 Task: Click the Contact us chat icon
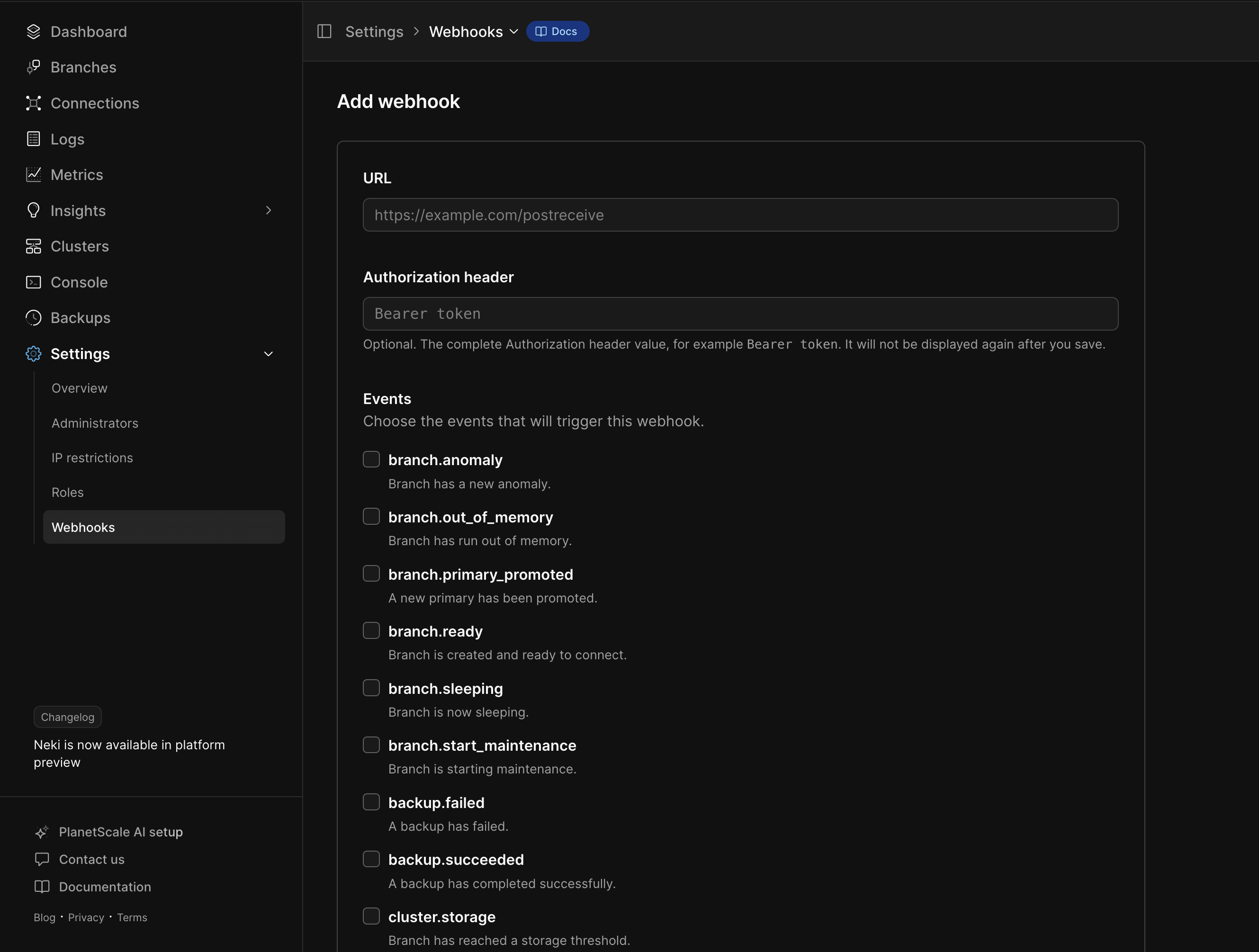[42, 859]
